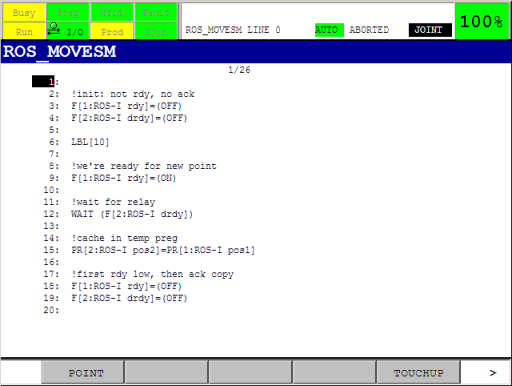Click the TCyc status indicator
The width and height of the screenshot is (512, 386).
click(156, 31)
